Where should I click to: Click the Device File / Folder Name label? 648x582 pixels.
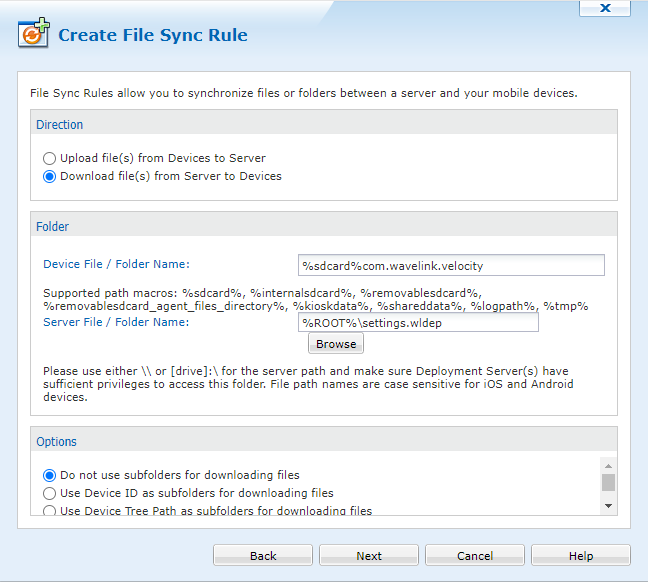(x=117, y=264)
